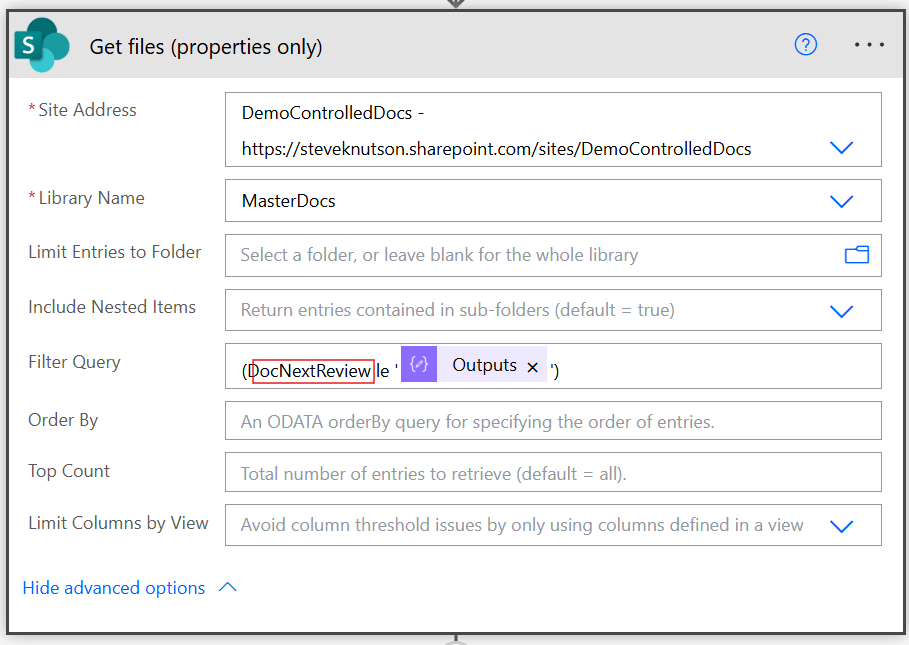The height and width of the screenshot is (645, 909).
Task: Click the folder picker icon
Action: click(856, 255)
